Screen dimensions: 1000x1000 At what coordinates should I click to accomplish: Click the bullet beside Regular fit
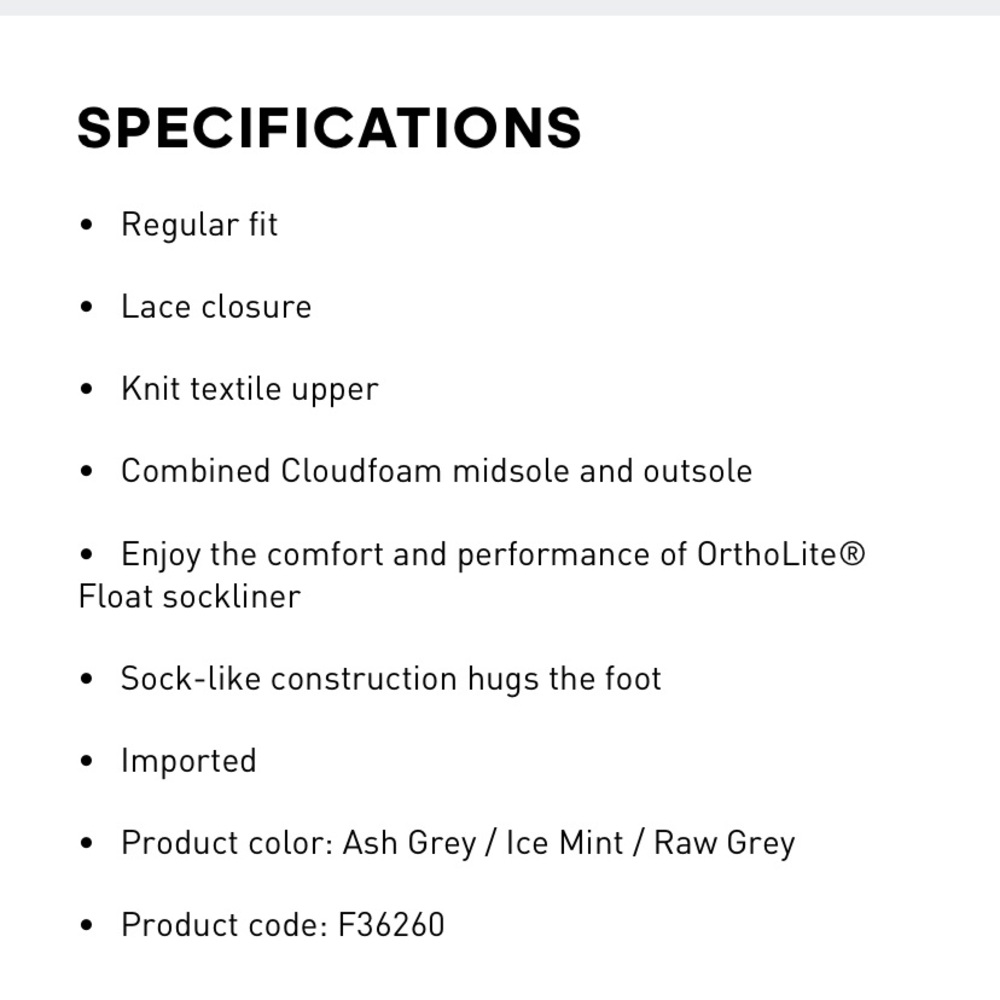(x=87, y=225)
